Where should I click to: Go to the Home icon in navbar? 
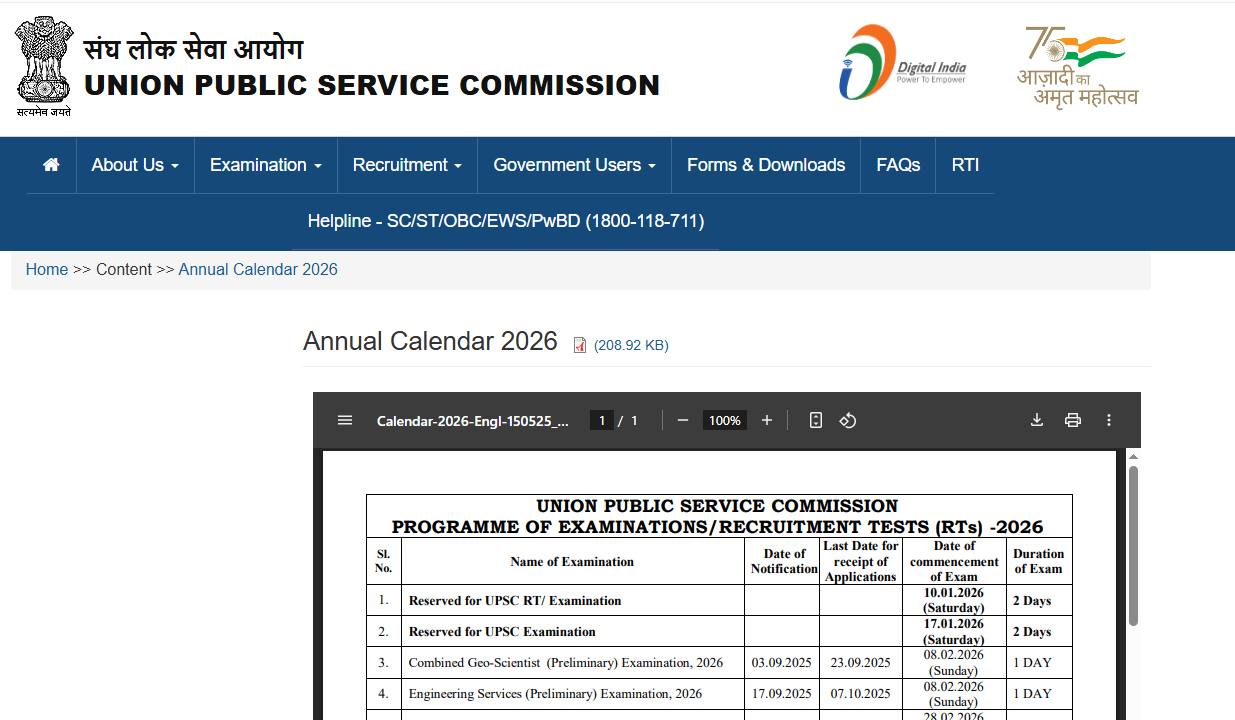(51, 165)
